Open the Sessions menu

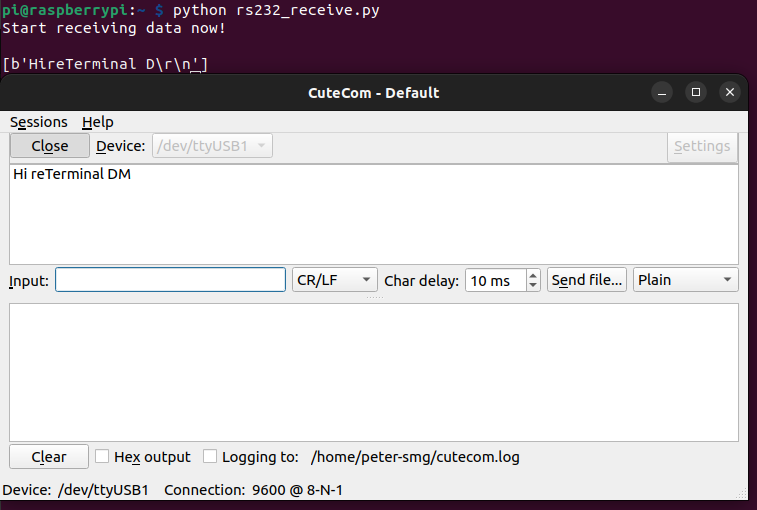[x=39, y=122]
